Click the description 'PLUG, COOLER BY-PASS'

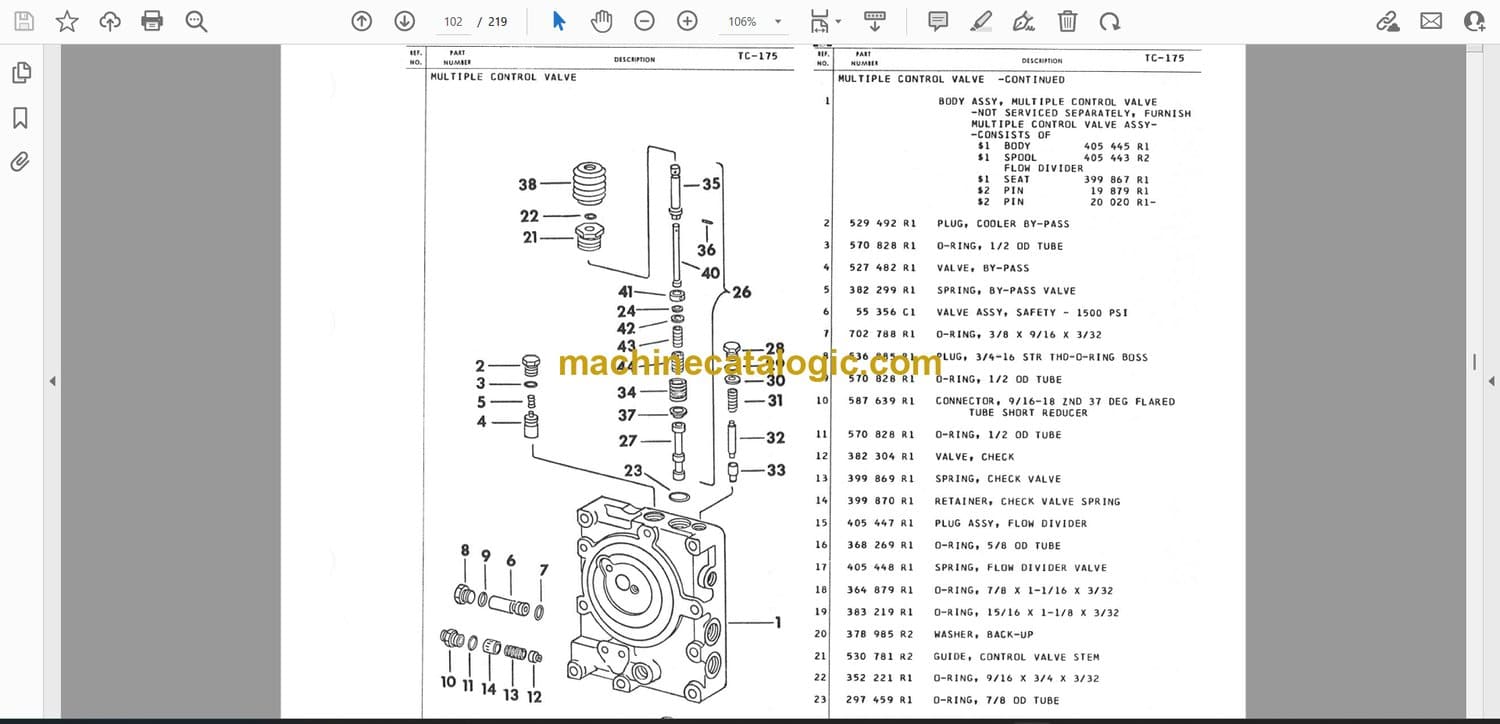[x=1003, y=224]
